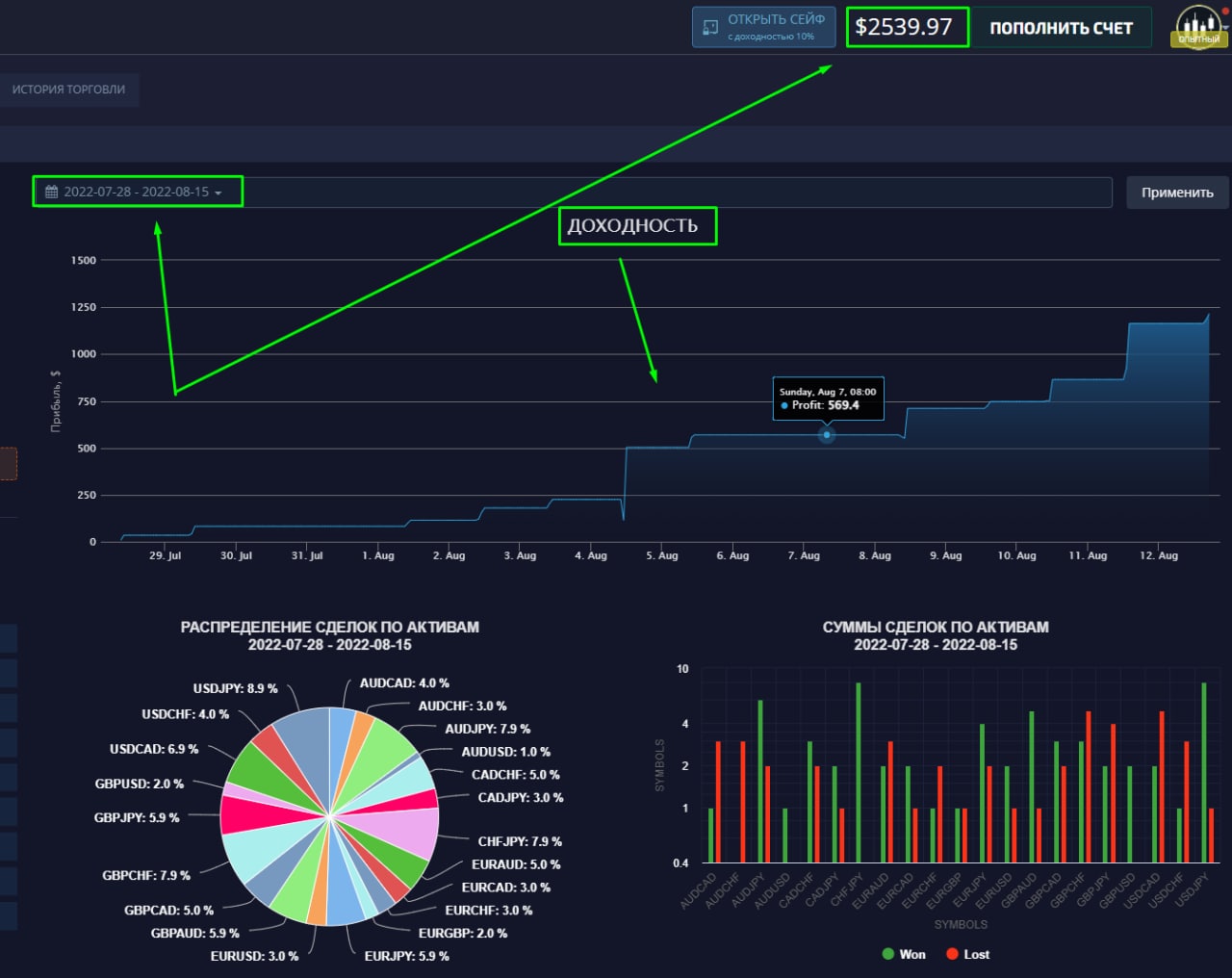The height and width of the screenshot is (978, 1232).
Task: Click pie label CHFJPY: 7.9 %
Action: pos(520,841)
